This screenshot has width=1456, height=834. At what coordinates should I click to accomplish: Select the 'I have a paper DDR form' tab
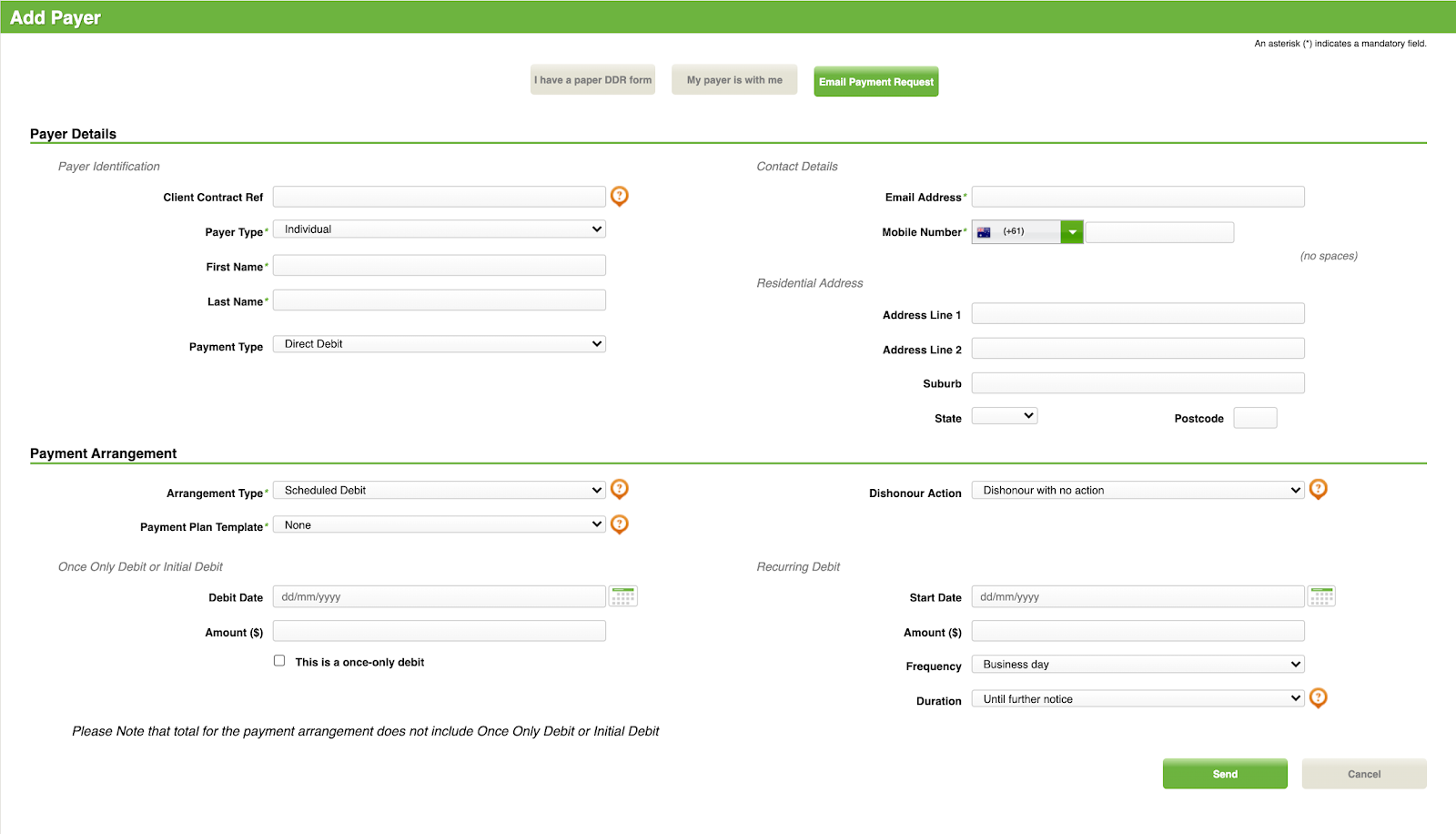pos(592,79)
